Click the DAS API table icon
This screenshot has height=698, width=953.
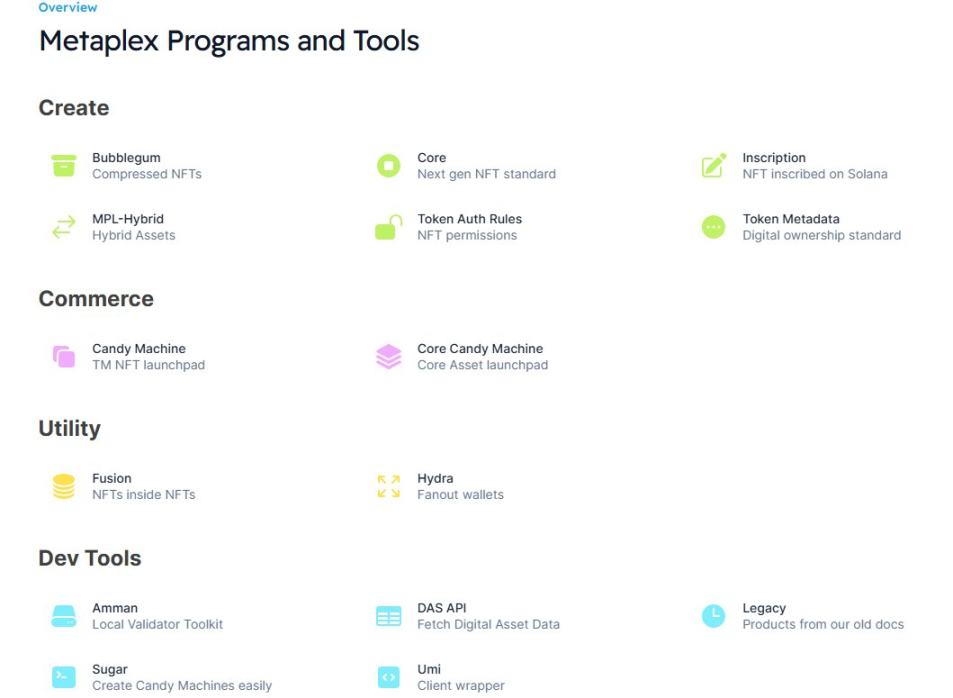click(388, 616)
